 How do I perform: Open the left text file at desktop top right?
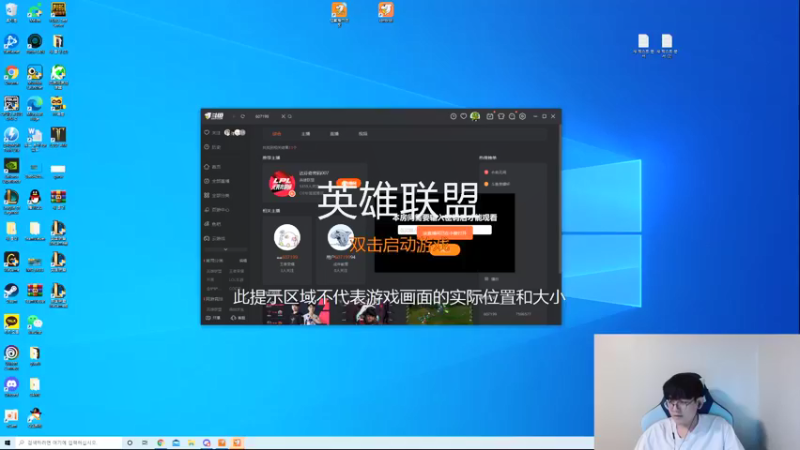click(643, 45)
